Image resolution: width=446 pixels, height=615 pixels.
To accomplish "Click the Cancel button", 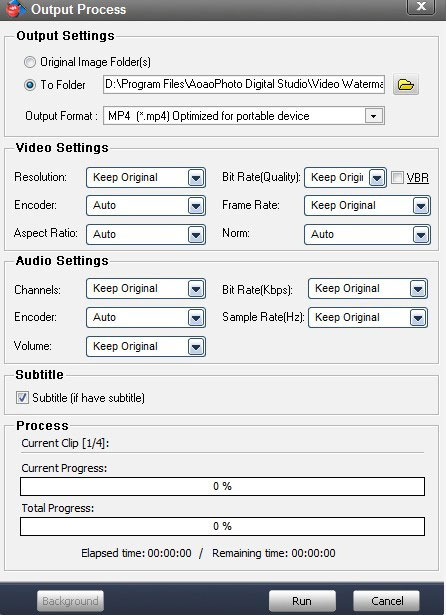I will tap(387, 601).
